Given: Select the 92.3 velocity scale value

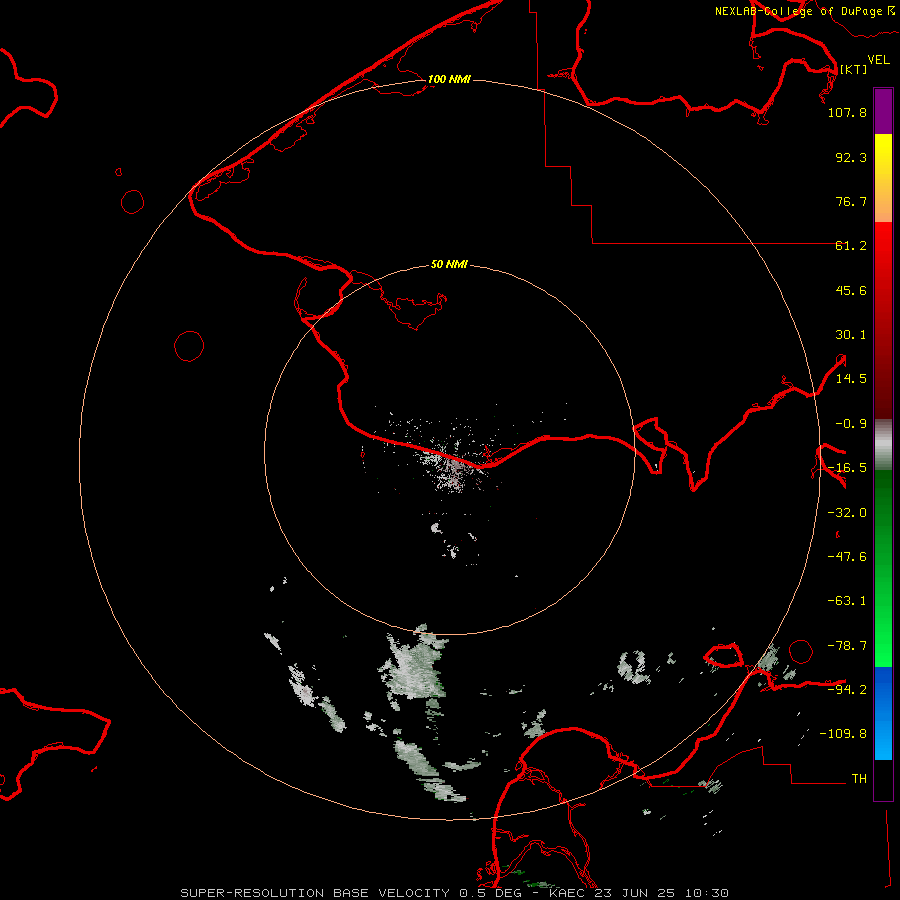Looking at the screenshot, I should coord(851,157).
